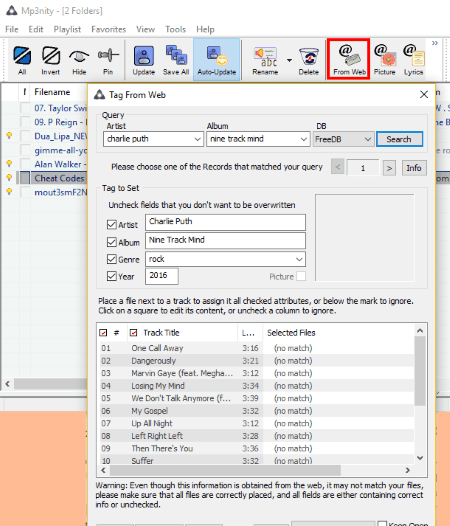Click the track list scroll-down arrow

(420, 458)
